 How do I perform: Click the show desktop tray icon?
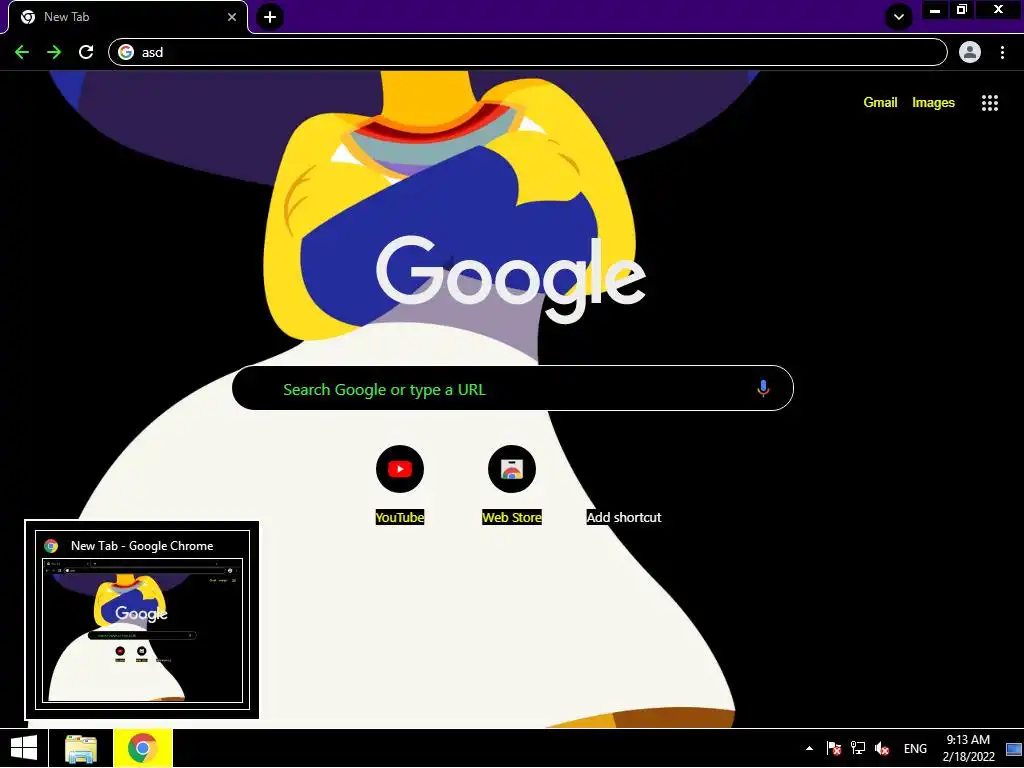[x=1014, y=748]
